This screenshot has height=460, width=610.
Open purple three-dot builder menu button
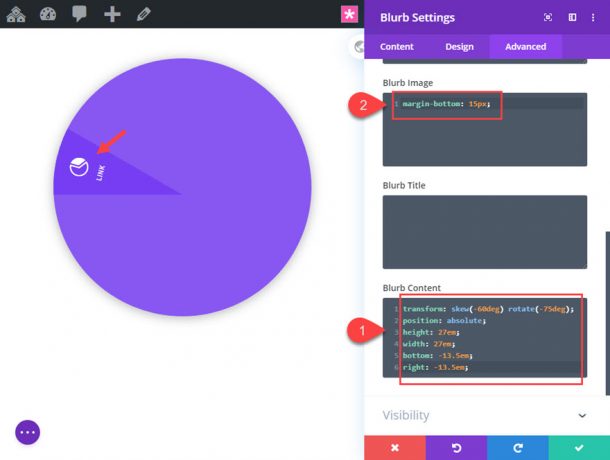point(27,432)
